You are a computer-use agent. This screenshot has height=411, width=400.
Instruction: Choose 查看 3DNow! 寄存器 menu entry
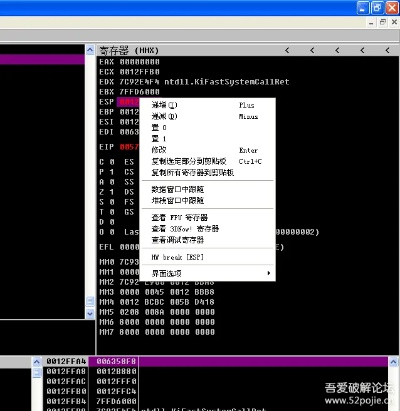tap(207, 229)
